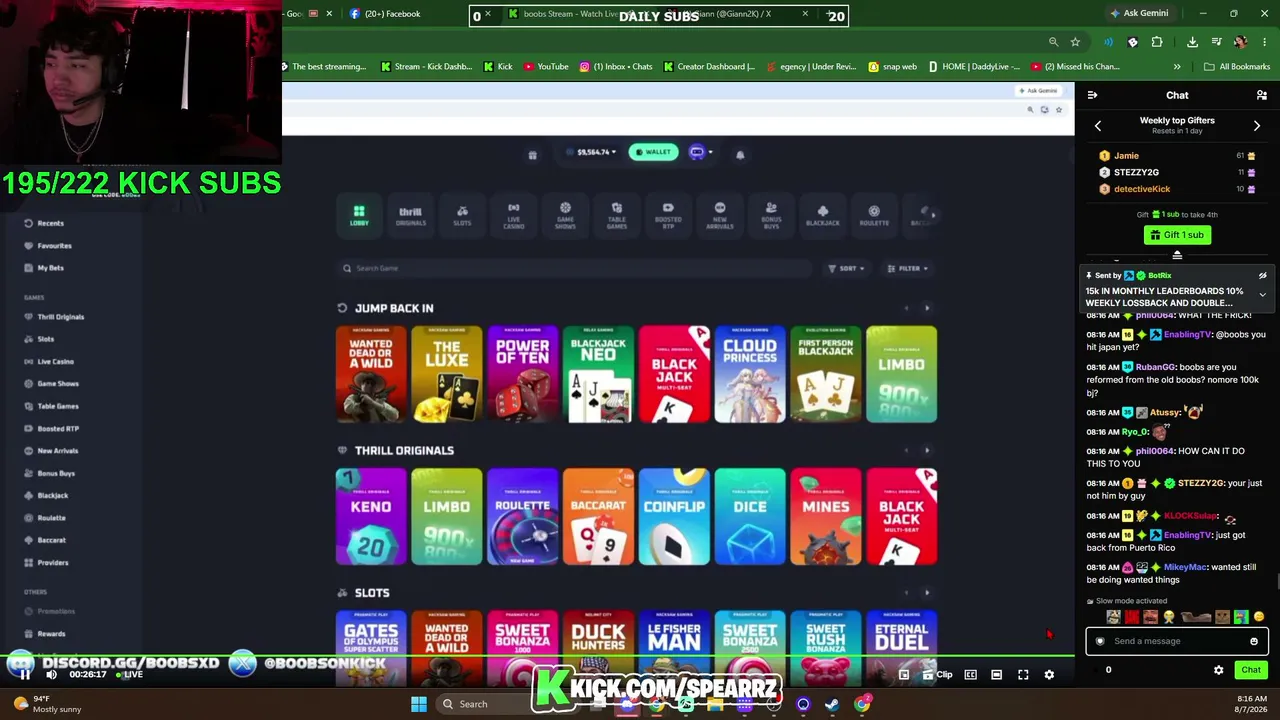Open the YouTube bookmark
1280x720 pixels.
pyautogui.click(x=546, y=67)
